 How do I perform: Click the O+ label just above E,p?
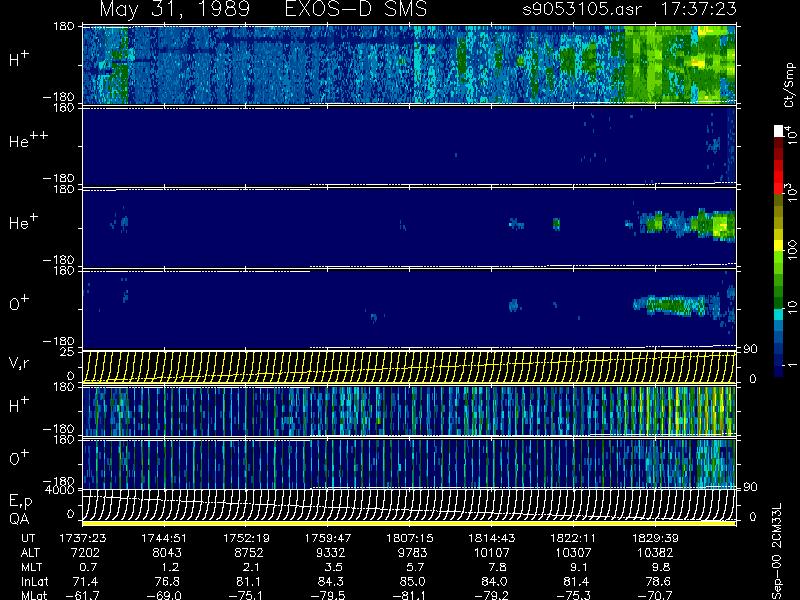(19, 458)
